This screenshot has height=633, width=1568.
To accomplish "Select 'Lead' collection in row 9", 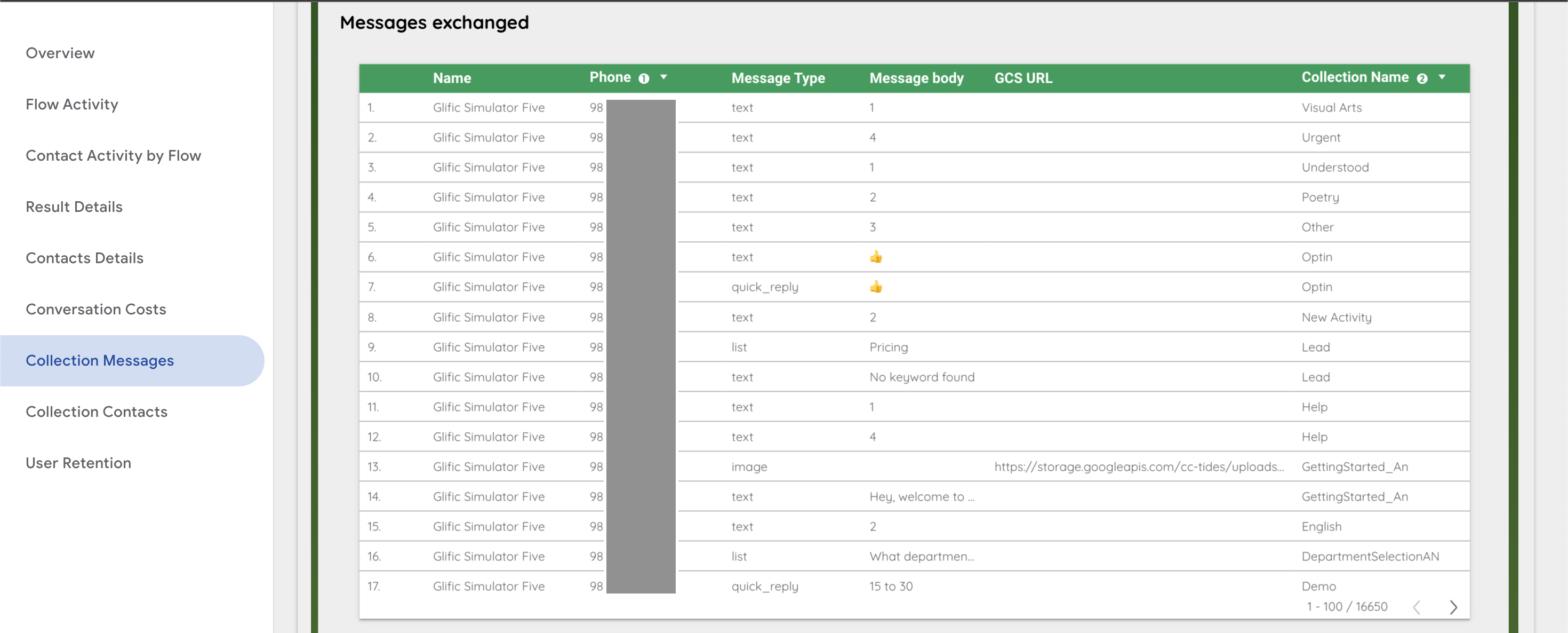I will 1315,347.
